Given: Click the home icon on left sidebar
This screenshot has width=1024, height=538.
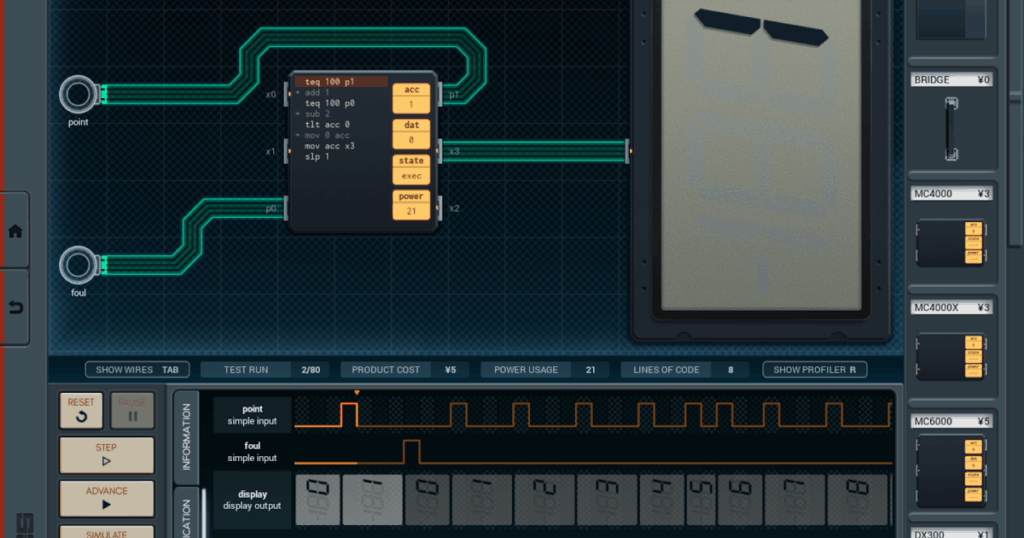Looking at the screenshot, I should click(x=15, y=231).
